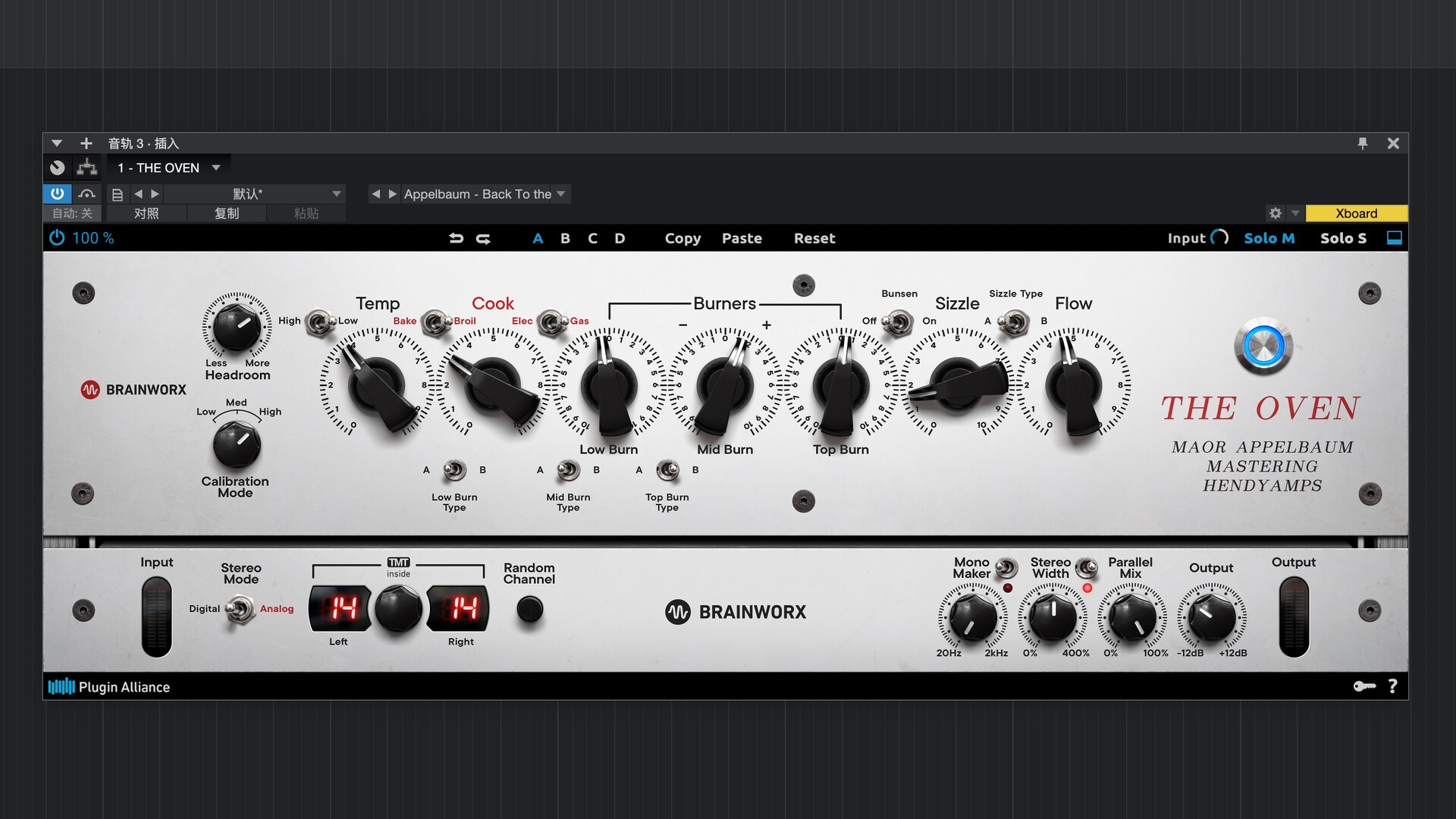
Task: Click the Right TMT channel display
Action: coord(459,608)
